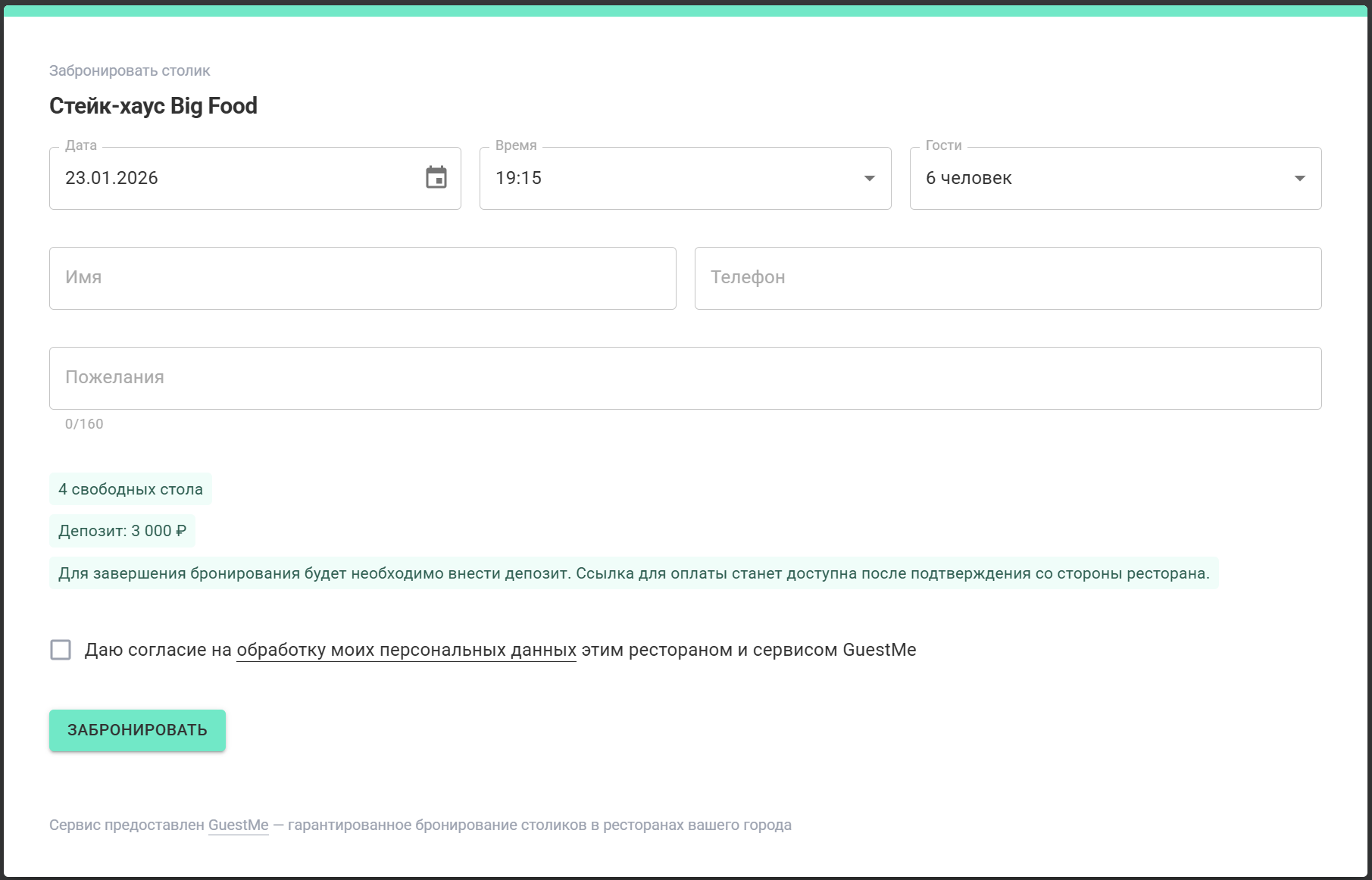1372x880 pixels.
Task: Open the guests selector showing 6 человек
Action: tap(1061, 179)
